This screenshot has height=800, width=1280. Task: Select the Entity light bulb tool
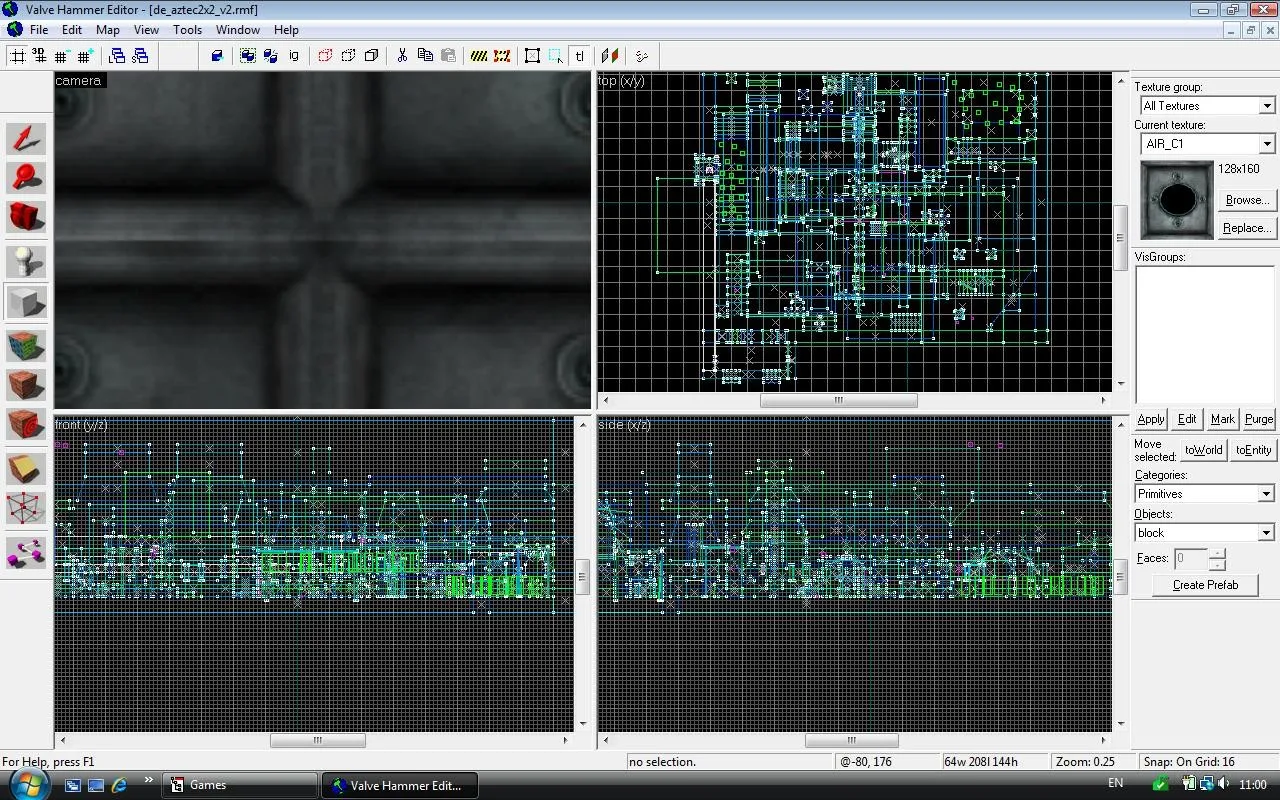[x=26, y=262]
